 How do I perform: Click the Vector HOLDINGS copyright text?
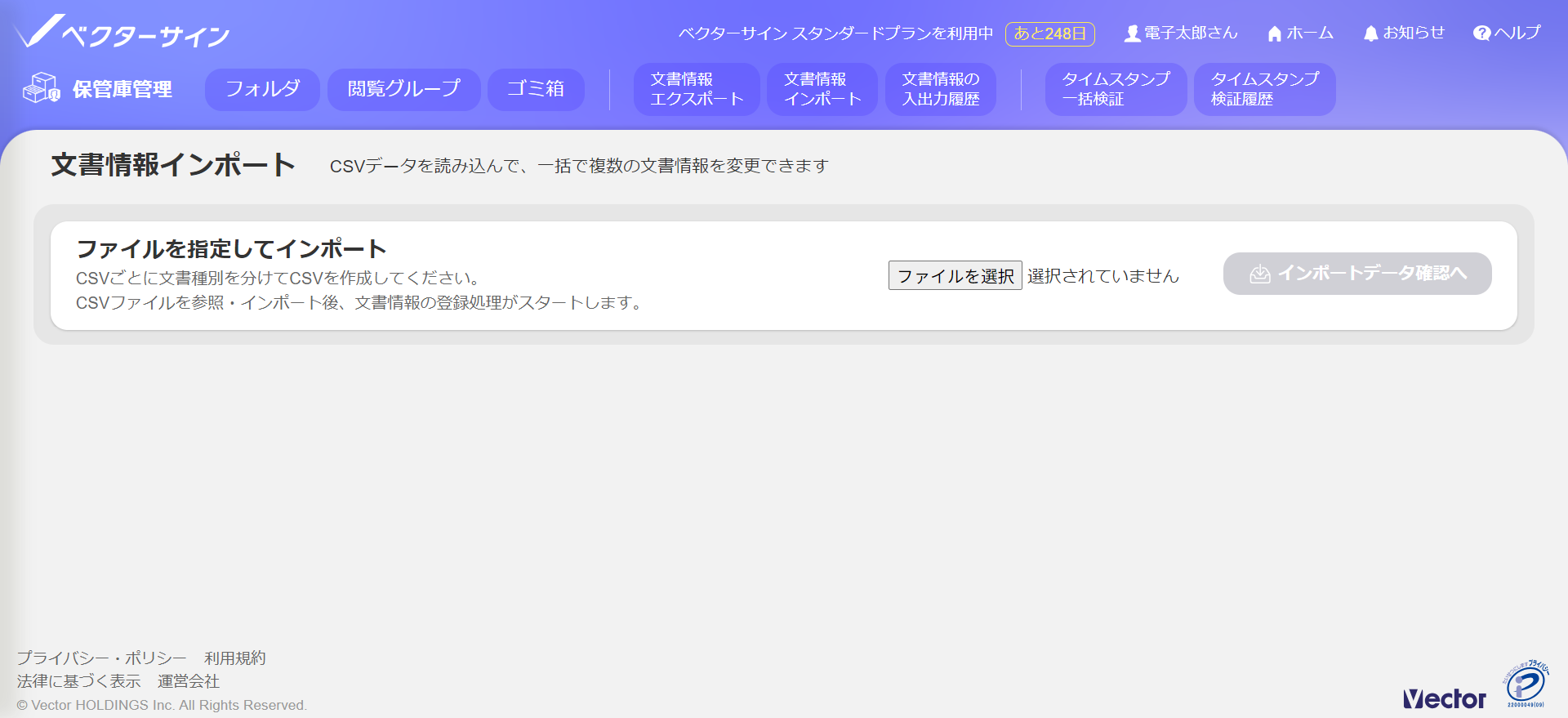pyautogui.click(x=162, y=705)
